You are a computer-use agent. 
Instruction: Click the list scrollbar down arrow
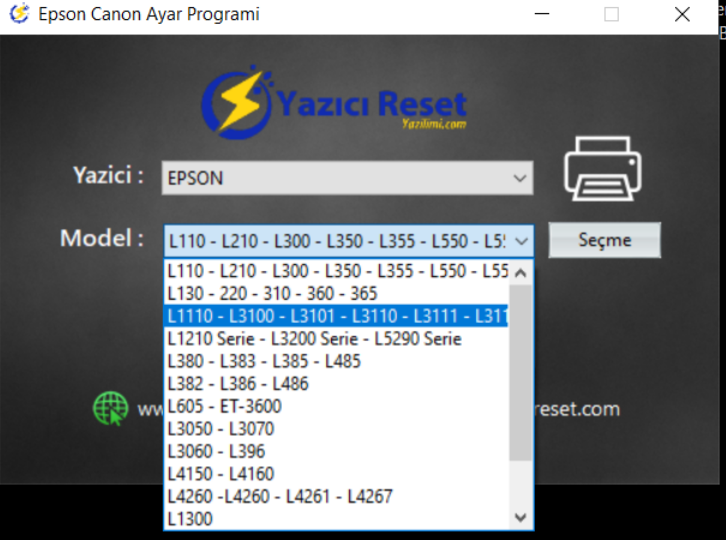click(x=520, y=517)
